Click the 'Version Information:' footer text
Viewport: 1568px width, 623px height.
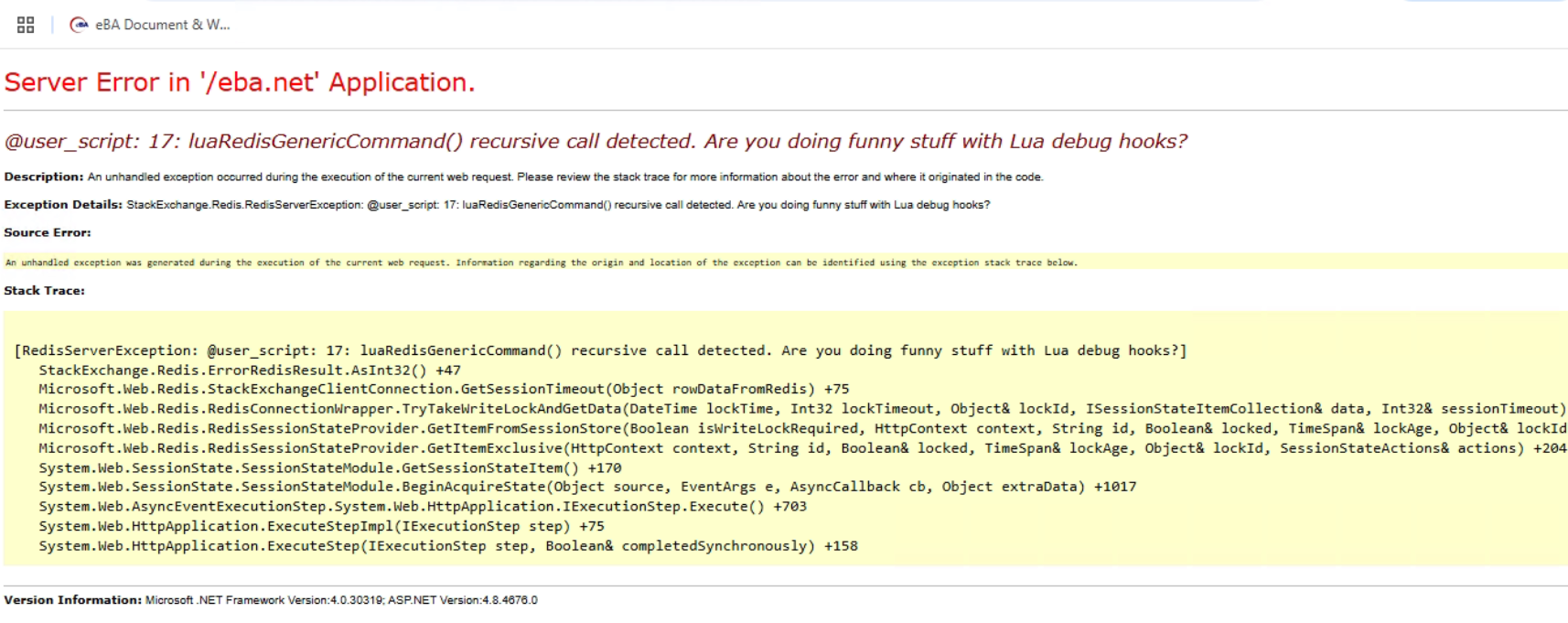(72, 600)
